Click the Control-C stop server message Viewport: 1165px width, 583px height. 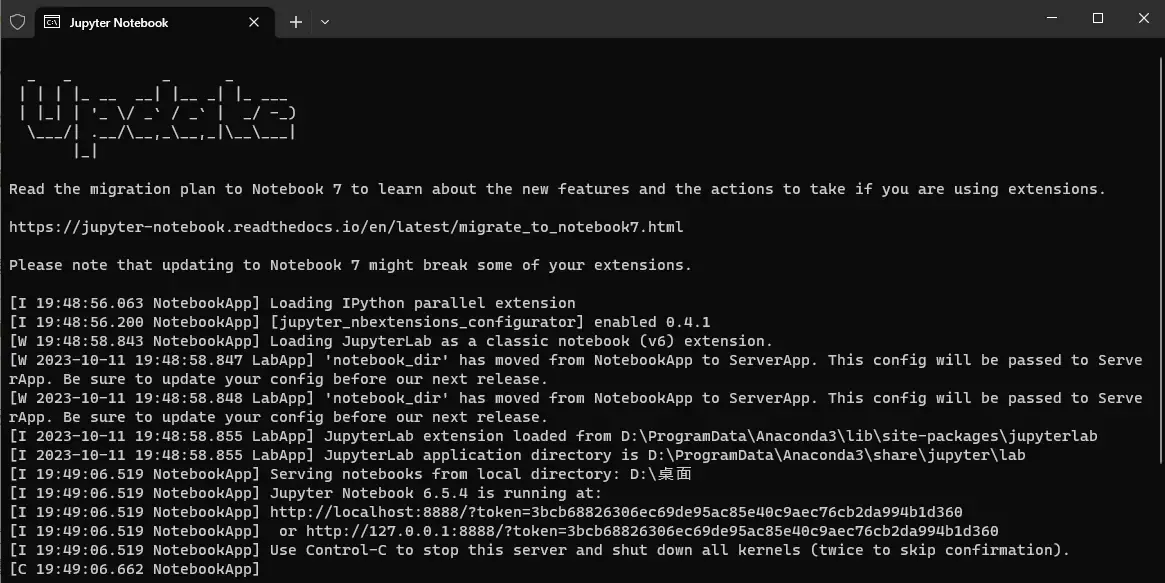pos(669,550)
